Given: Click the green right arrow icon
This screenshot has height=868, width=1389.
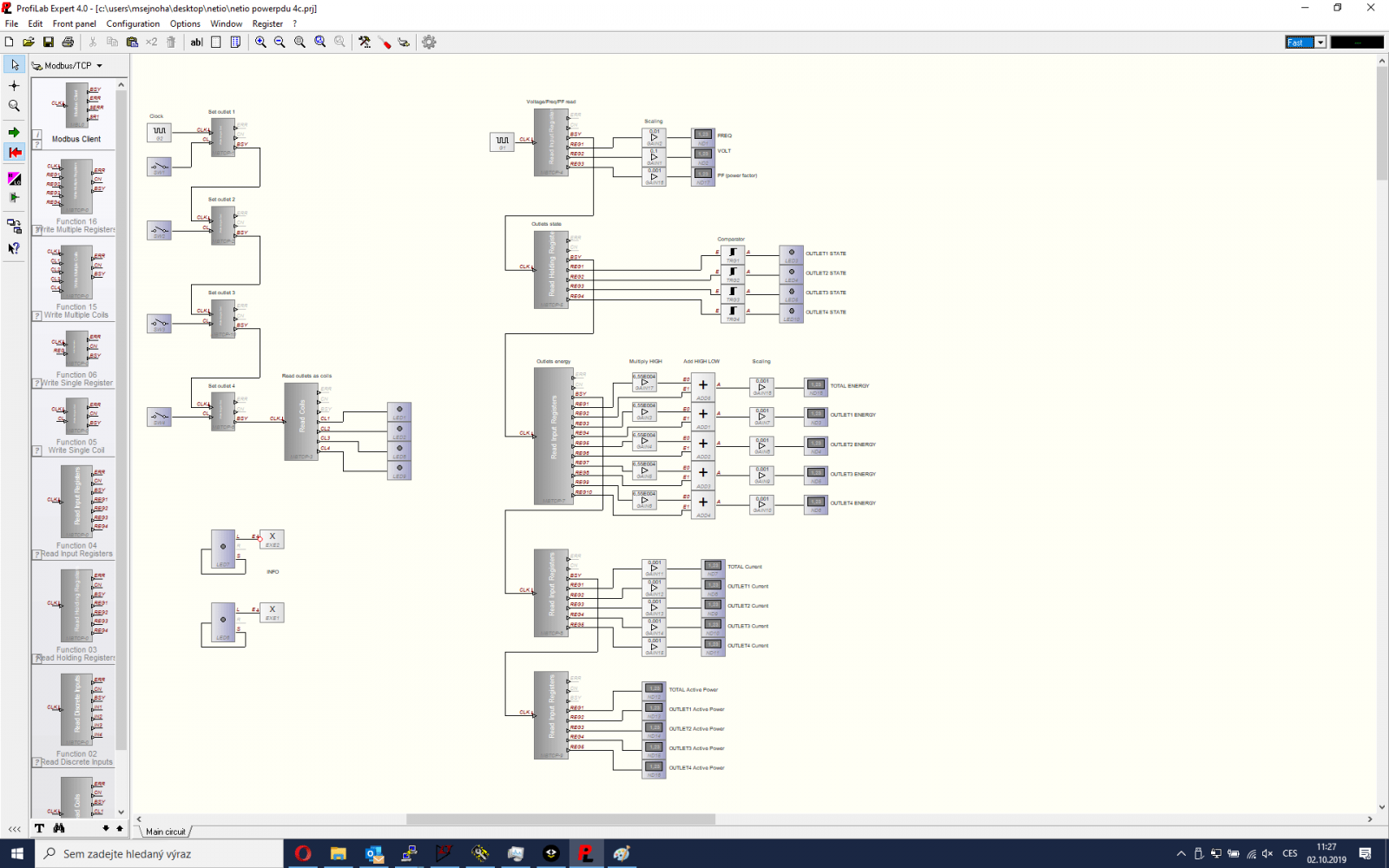Looking at the screenshot, I should (14, 132).
